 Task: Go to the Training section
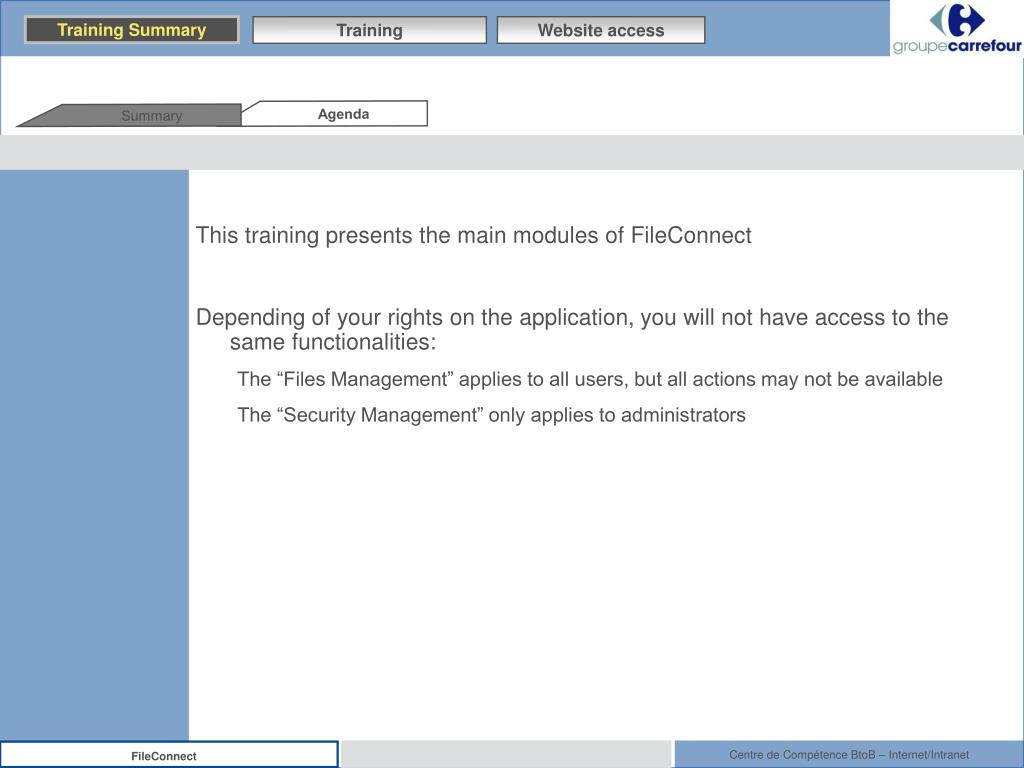click(370, 30)
